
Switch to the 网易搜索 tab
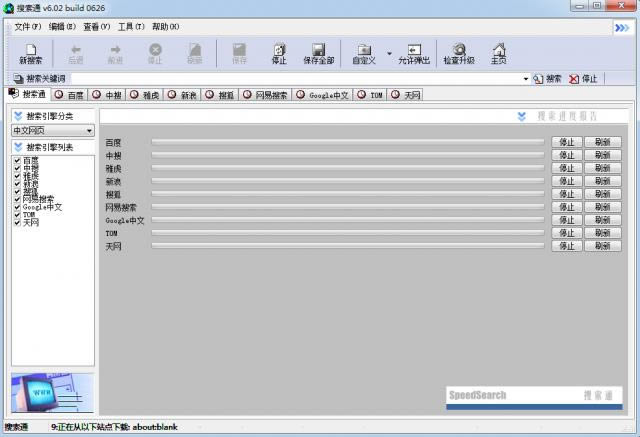point(265,95)
